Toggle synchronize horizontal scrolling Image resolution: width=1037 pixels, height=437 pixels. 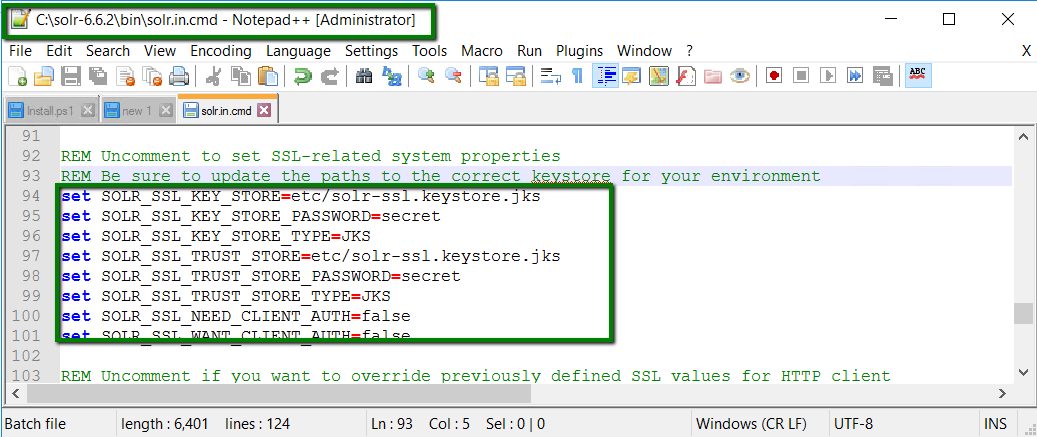pos(515,76)
